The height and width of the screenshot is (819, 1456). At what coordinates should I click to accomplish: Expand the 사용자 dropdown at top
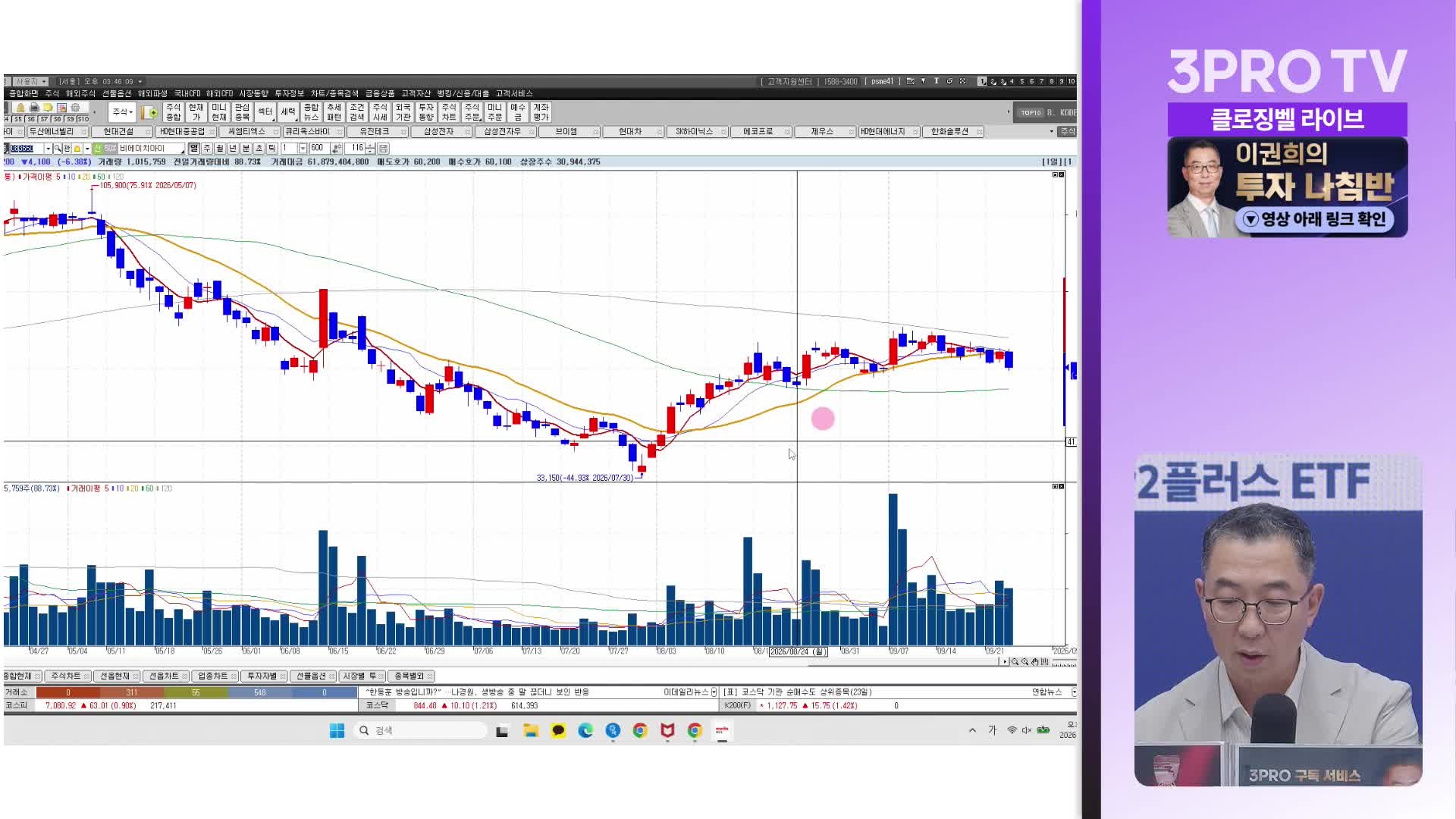[x=30, y=81]
